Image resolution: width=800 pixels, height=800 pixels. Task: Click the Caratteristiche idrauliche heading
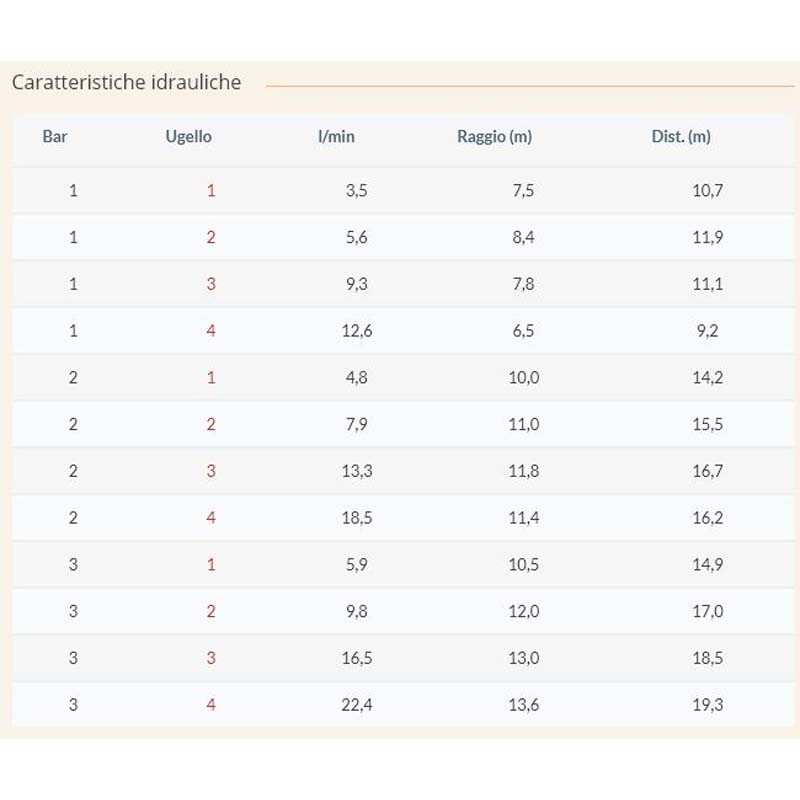click(126, 82)
